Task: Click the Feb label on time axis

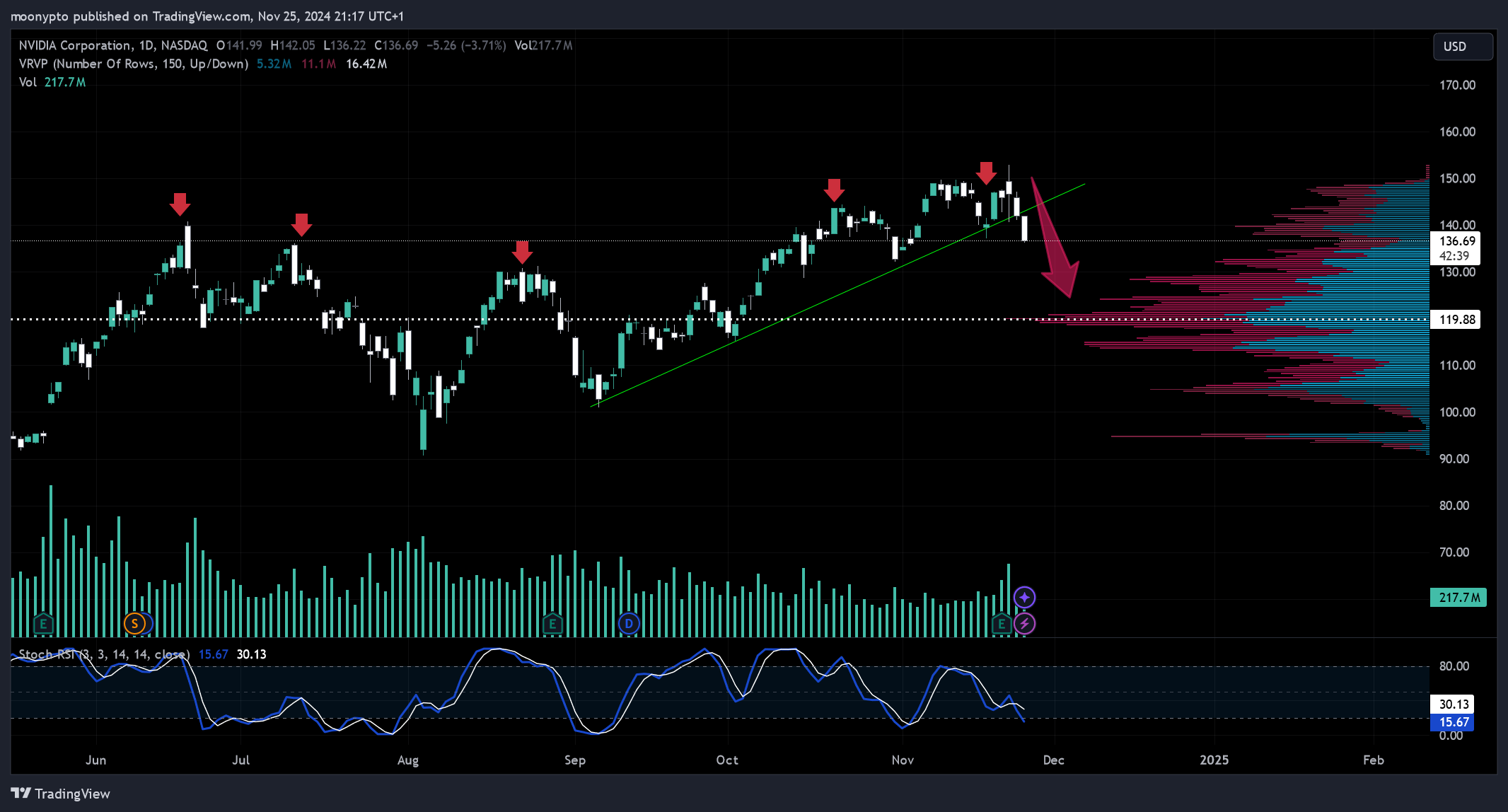Action: point(1373,760)
